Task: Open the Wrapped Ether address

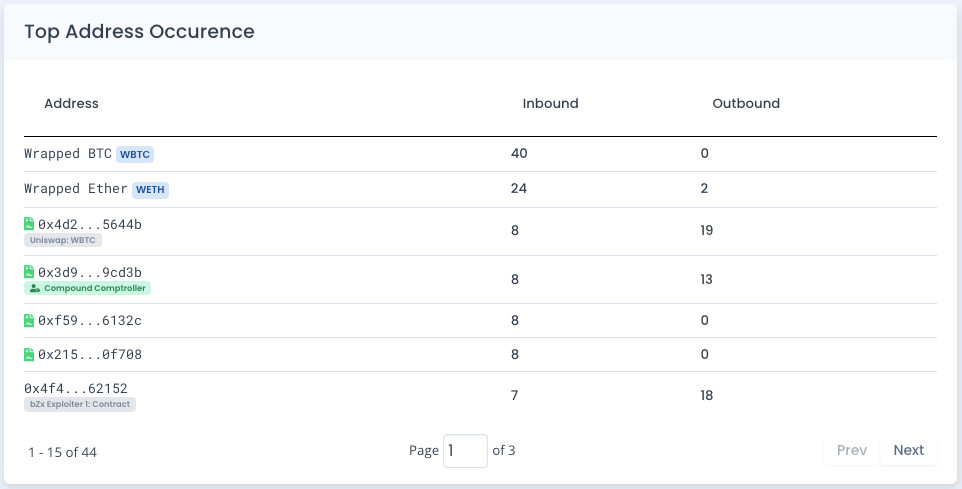Action: 76,188
